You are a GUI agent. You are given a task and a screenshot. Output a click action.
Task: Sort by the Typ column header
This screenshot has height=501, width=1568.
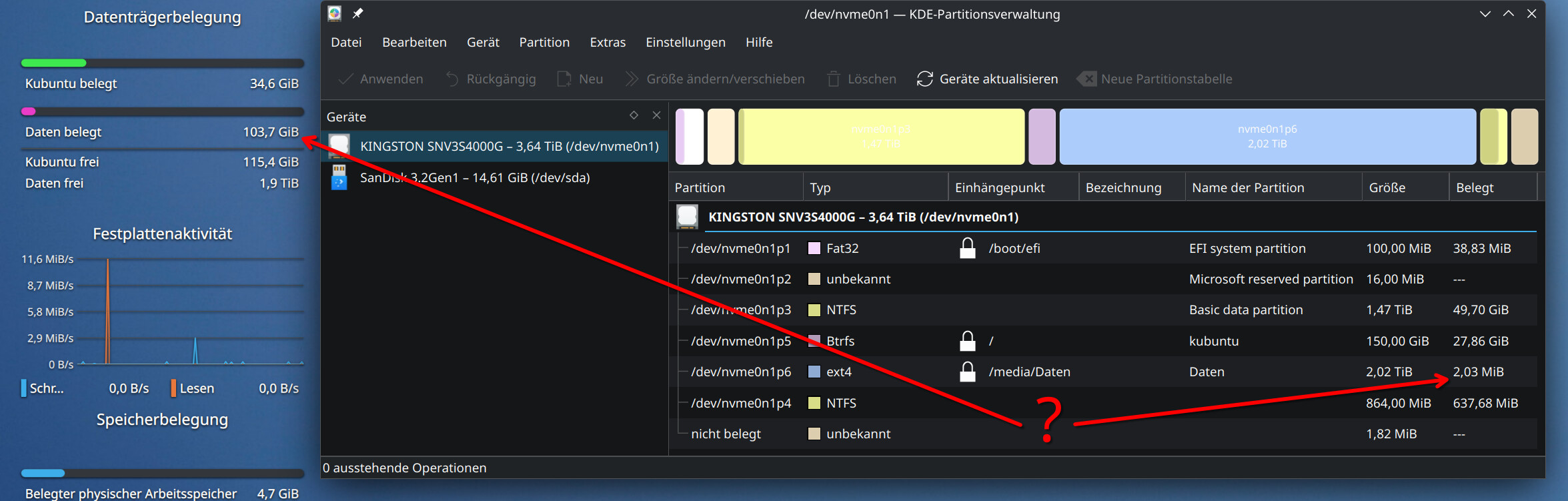(x=820, y=187)
